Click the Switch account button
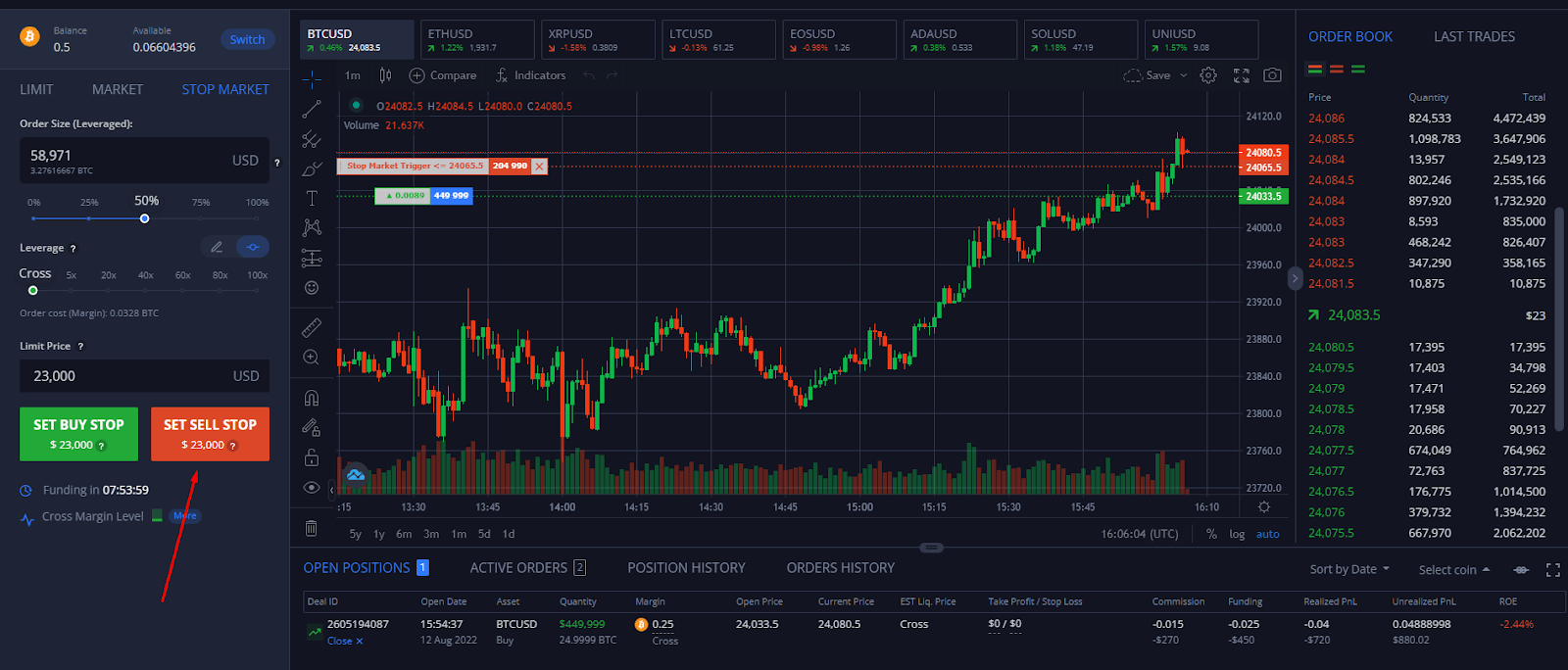 [247, 39]
